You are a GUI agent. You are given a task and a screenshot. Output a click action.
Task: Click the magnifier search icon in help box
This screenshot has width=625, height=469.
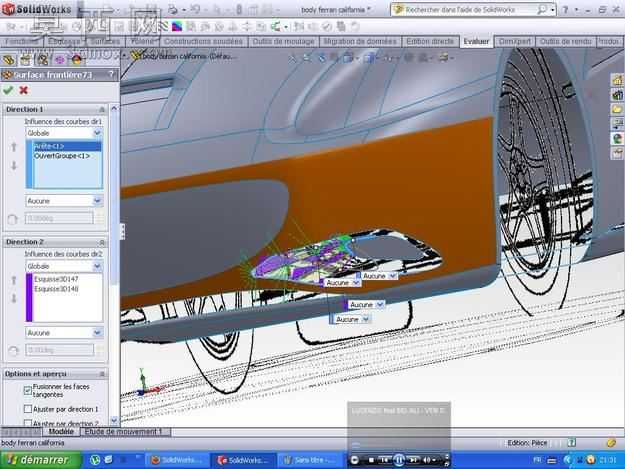tap(541, 9)
